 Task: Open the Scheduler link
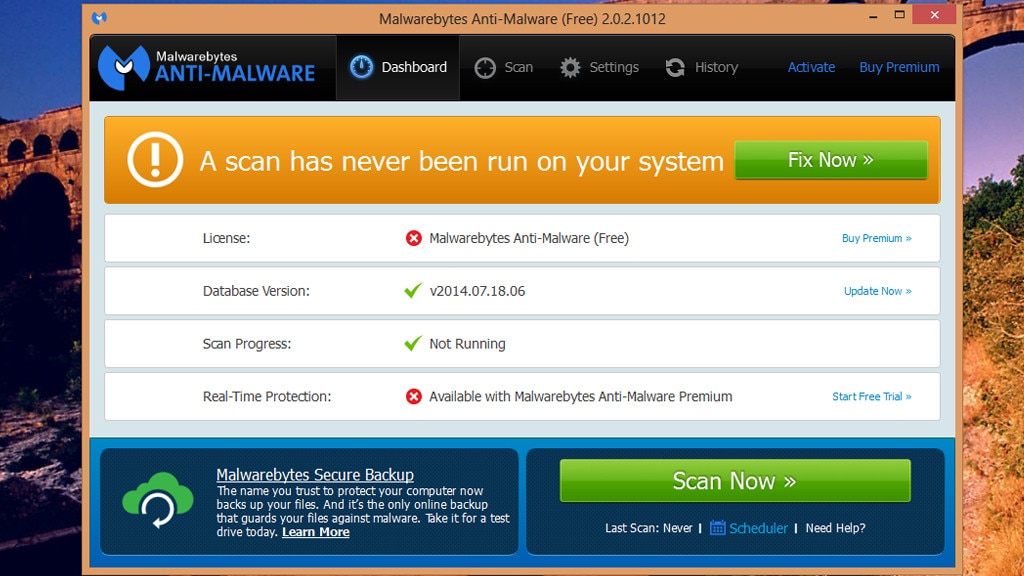coord(758,528)
